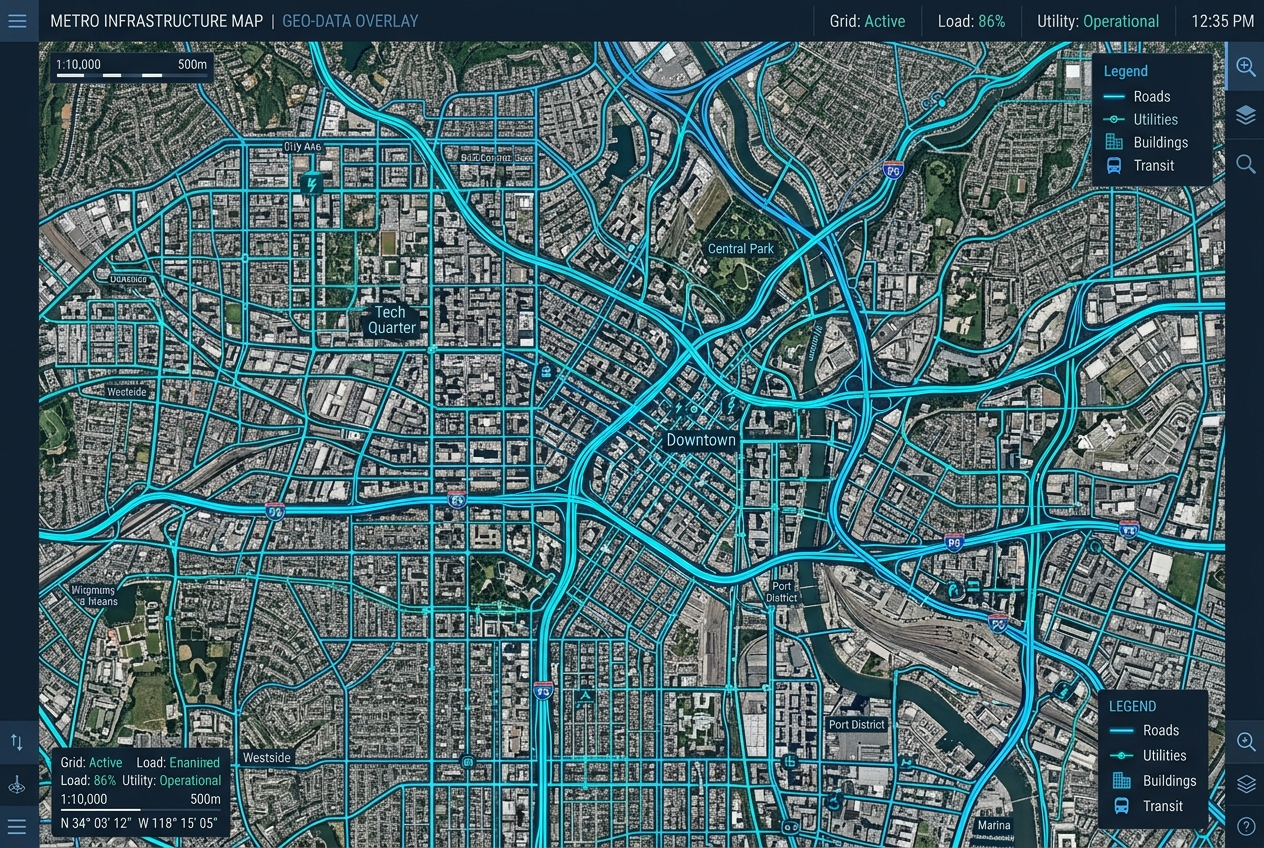
Task: Toggle the Grid Active status in the top bar
Action: pos(868,20)
